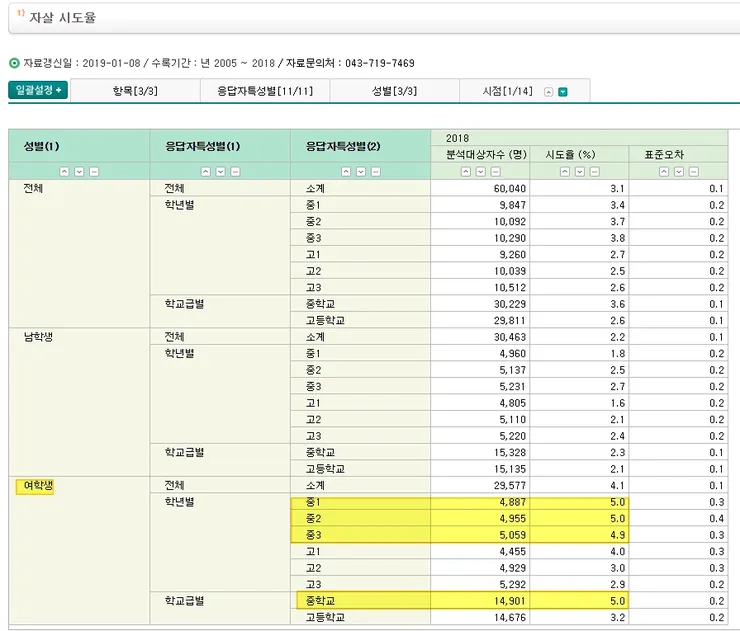The image size is (740, 631).
Task: Sort 성별(1) column ascending with up arrow
Action: point(65,172)
